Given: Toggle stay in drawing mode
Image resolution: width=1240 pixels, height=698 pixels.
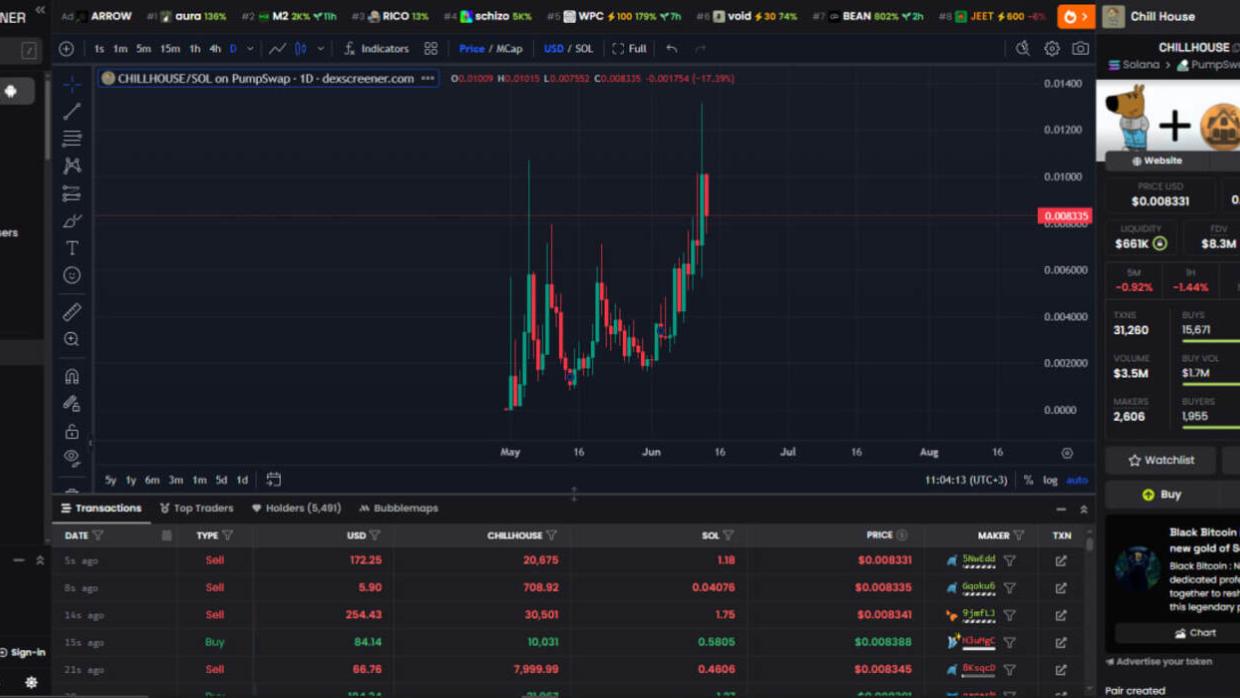Looking at the screenshot, I should point(72,404).
